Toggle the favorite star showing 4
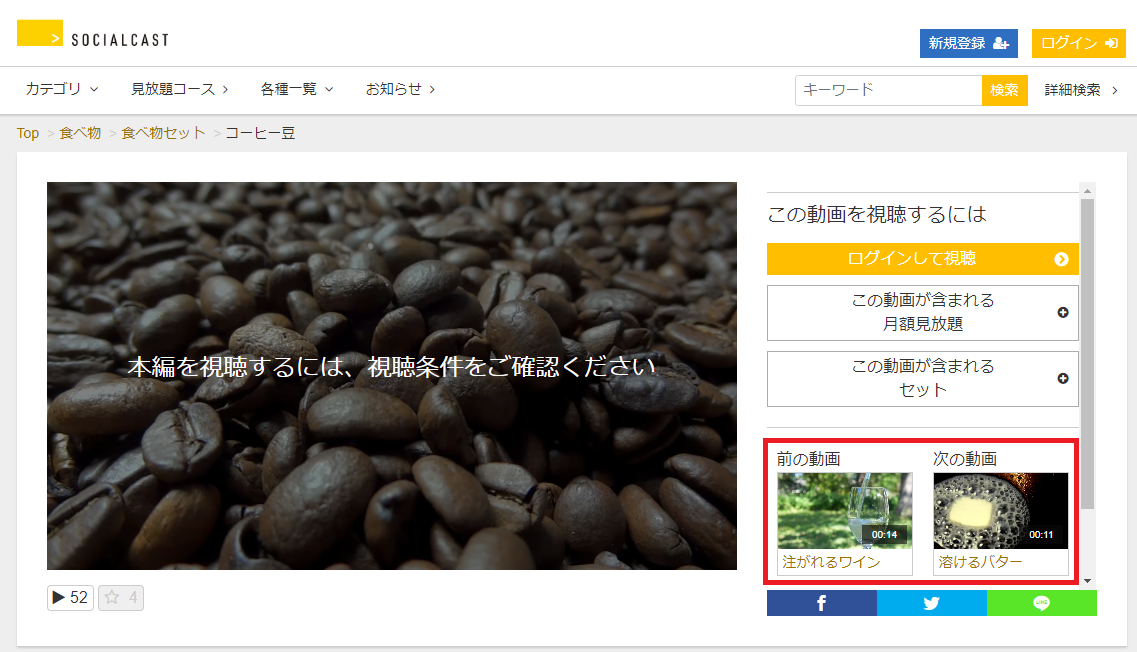This screenshot has height=652, width=1137. [121, 598]
